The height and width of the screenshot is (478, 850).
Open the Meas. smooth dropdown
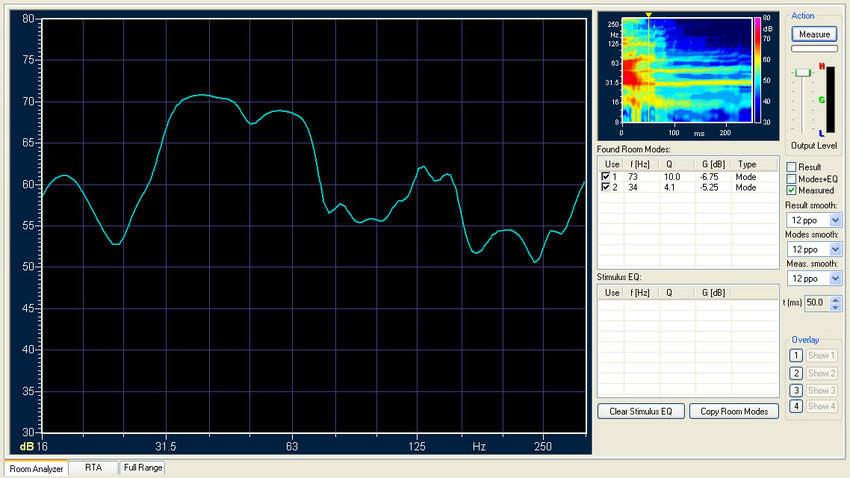tap(835, 279)
